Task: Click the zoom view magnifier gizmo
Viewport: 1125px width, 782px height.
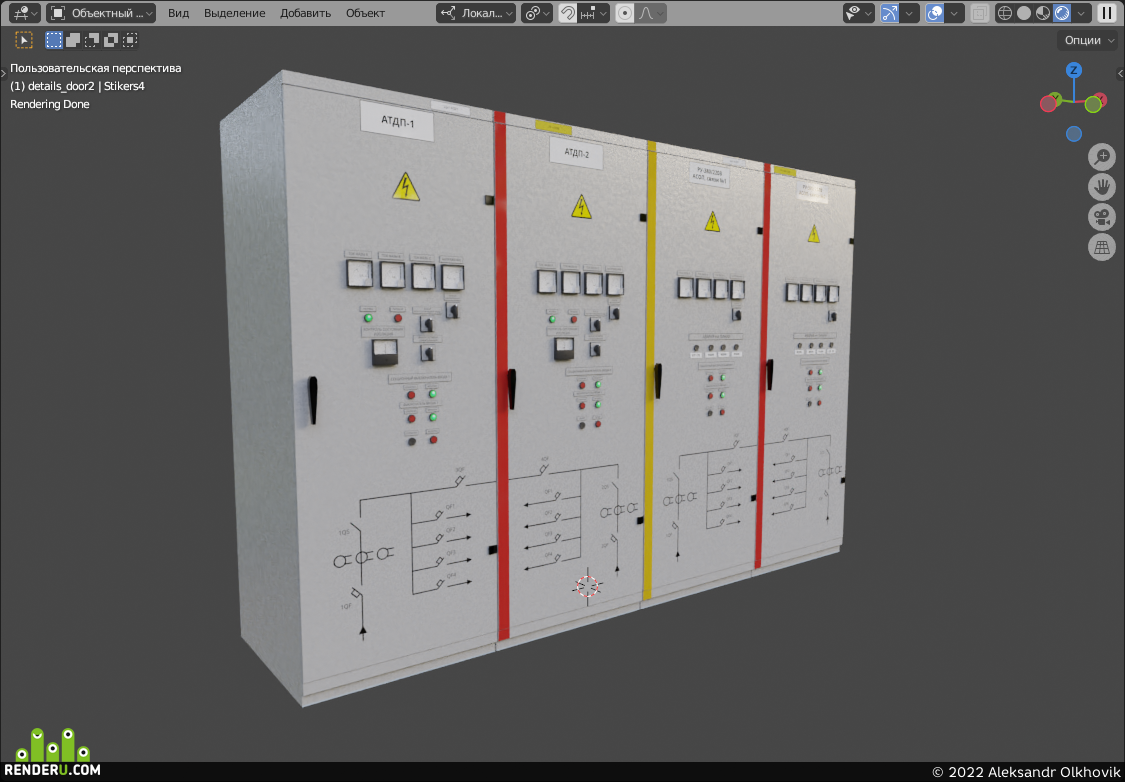Action: 1101,156
